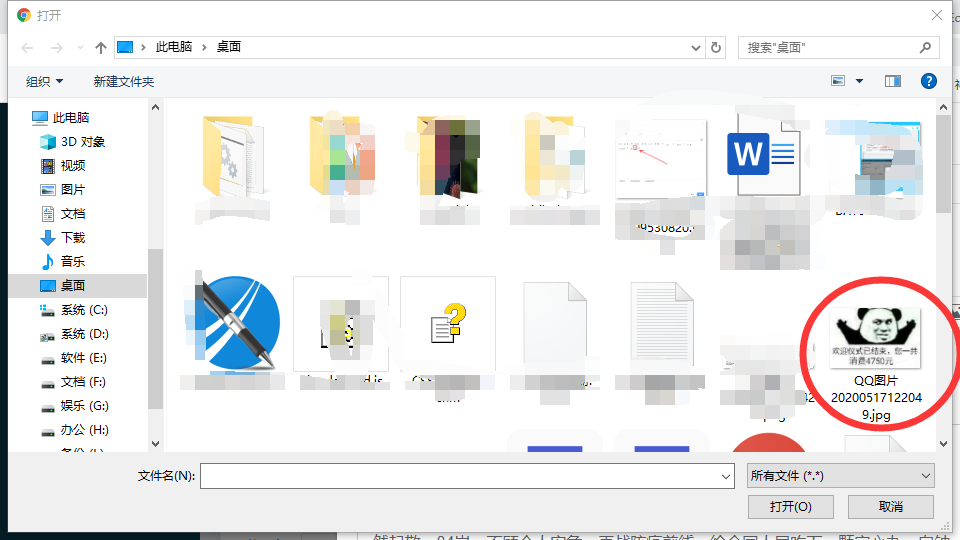Image resolution: width=960 pixels, height=540 pixels.
Task: Click in the 文件名 input field
Action: pyautogui.click(x=467, y=476)
